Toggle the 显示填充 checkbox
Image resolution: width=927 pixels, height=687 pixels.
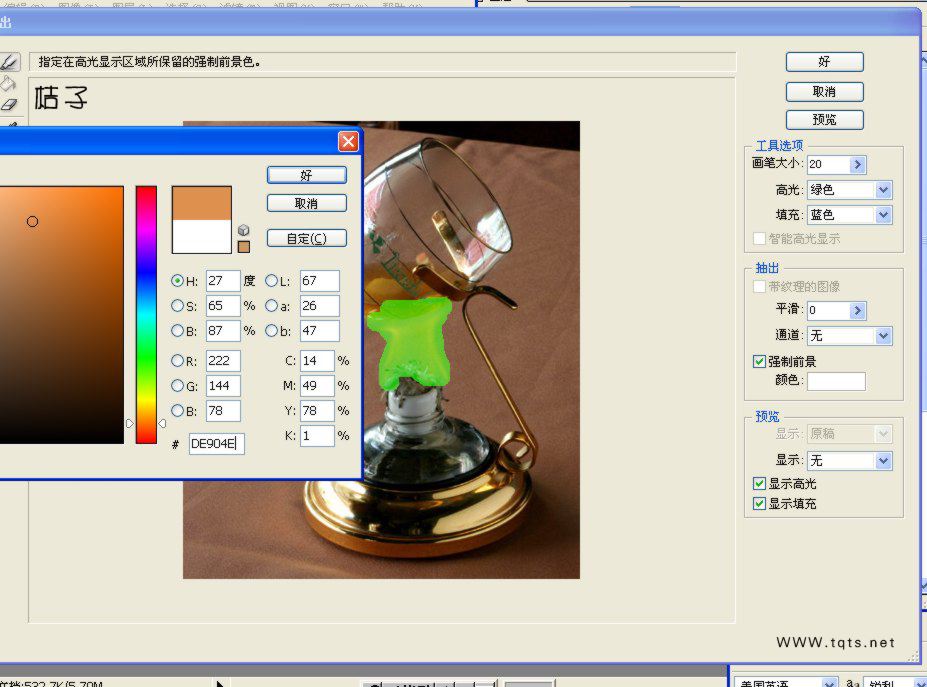point(760,504)
